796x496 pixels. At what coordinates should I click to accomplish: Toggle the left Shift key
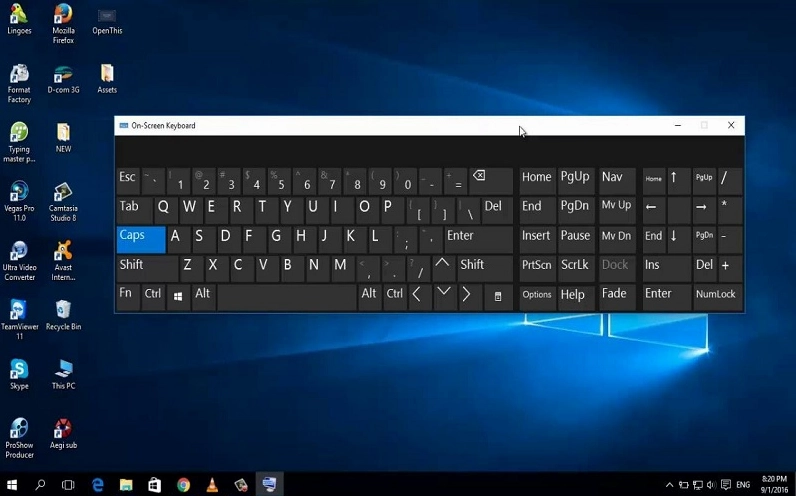[147, 268]
